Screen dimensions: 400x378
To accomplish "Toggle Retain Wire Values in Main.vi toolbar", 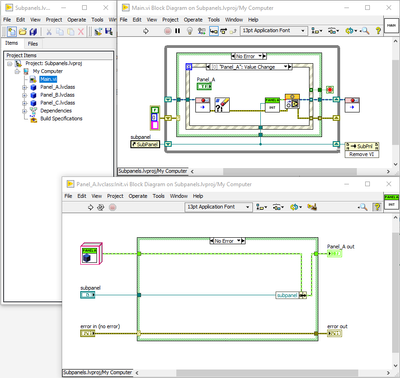I will (201, 31).
